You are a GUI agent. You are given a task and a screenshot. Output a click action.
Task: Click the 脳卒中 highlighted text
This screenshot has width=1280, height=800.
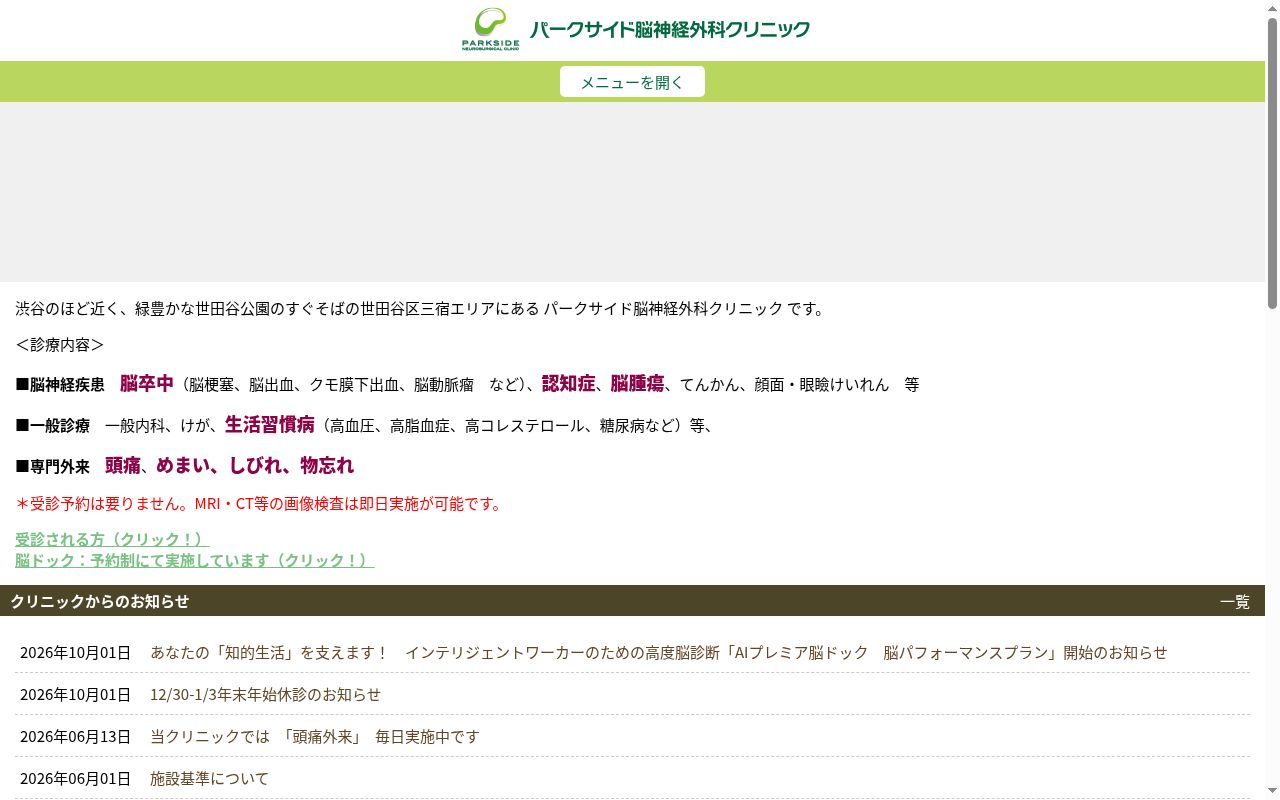147,383
